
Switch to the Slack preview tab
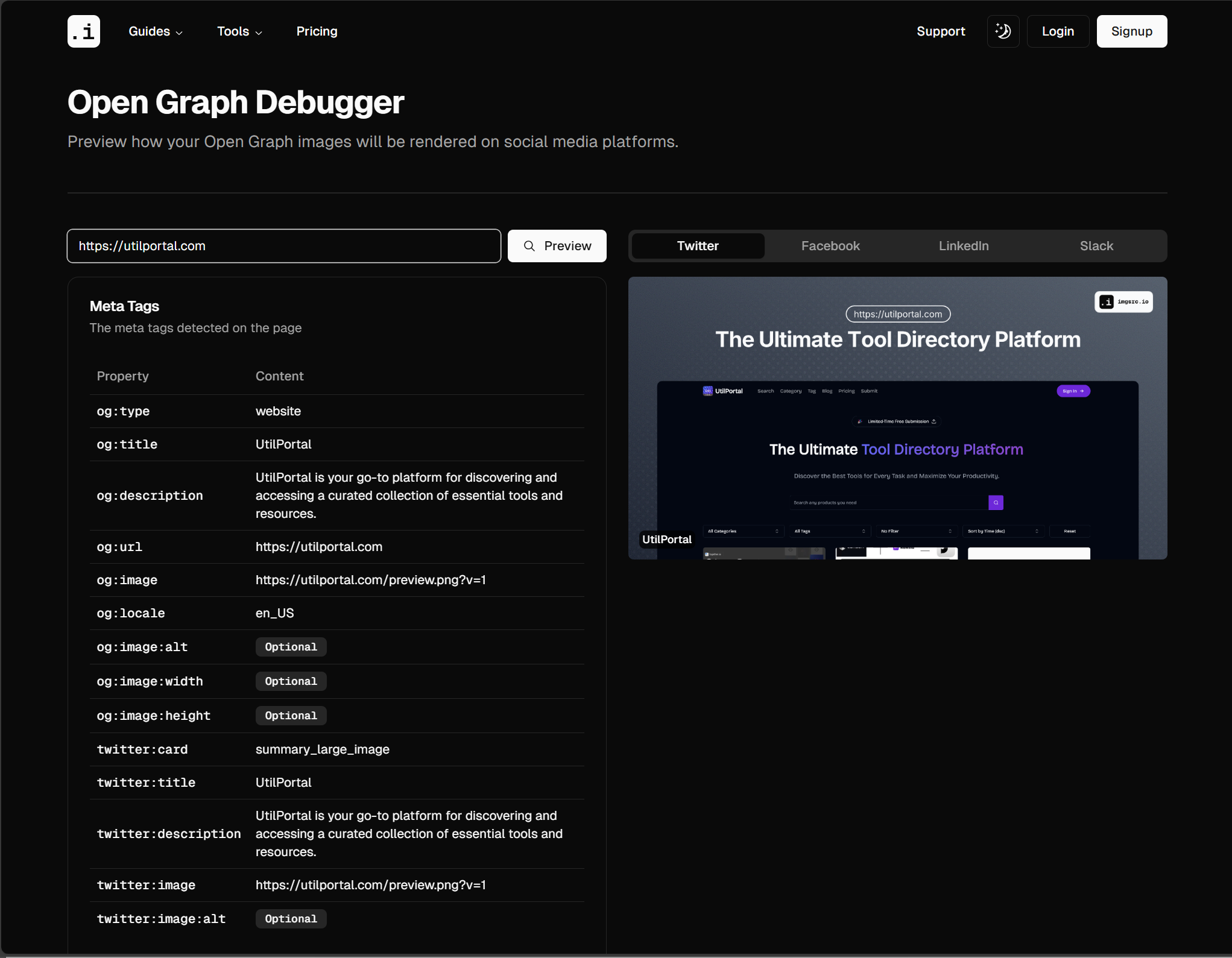pos(1096,246)
